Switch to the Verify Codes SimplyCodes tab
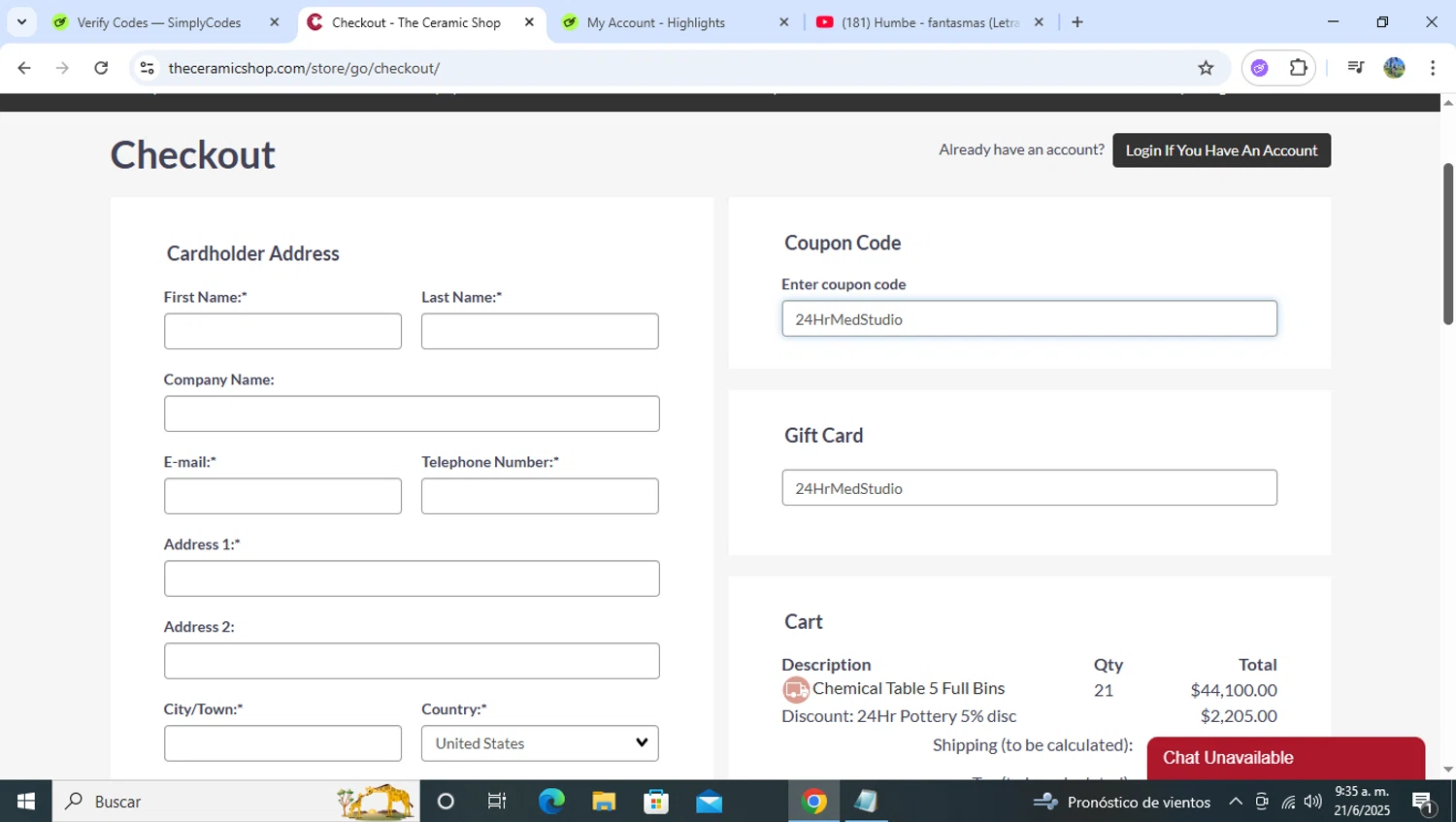 point(158,22)
